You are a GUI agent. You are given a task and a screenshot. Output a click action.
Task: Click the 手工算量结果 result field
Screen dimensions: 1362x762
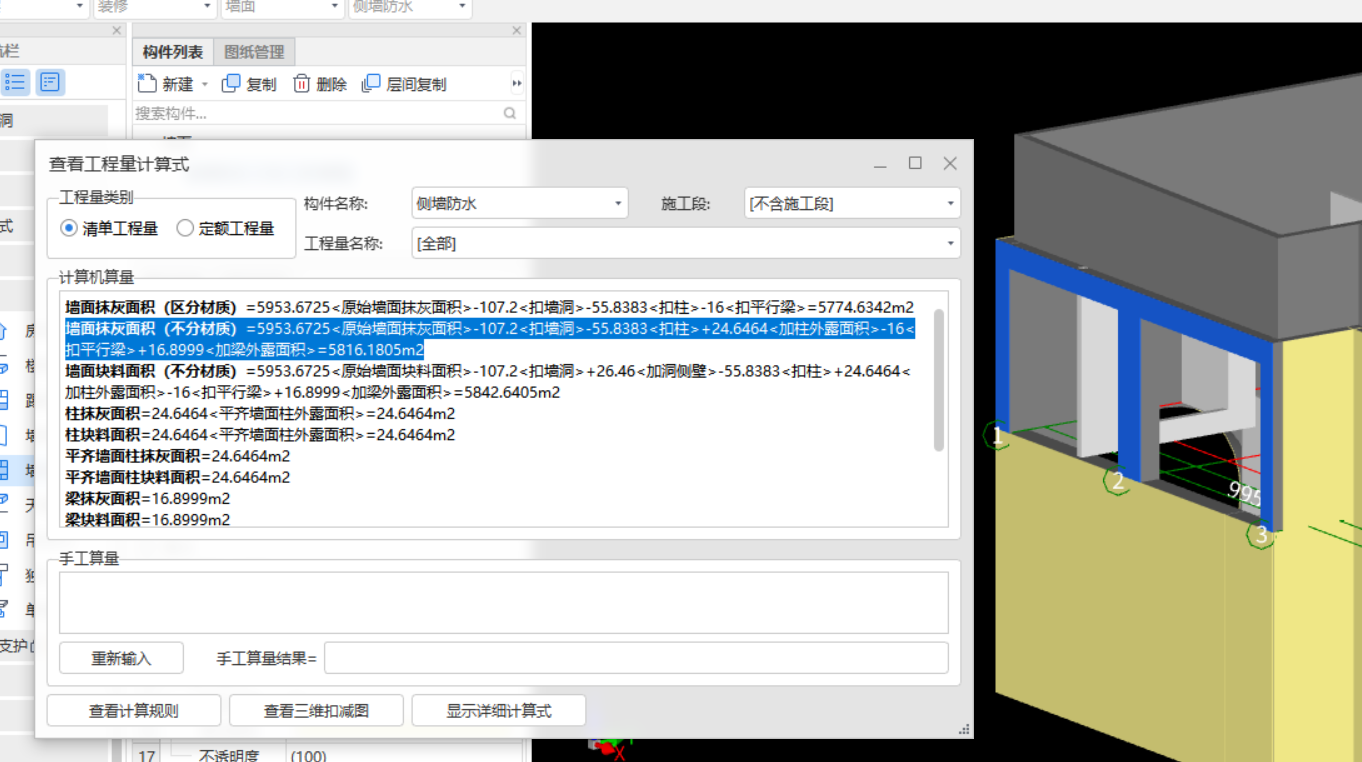636,658
